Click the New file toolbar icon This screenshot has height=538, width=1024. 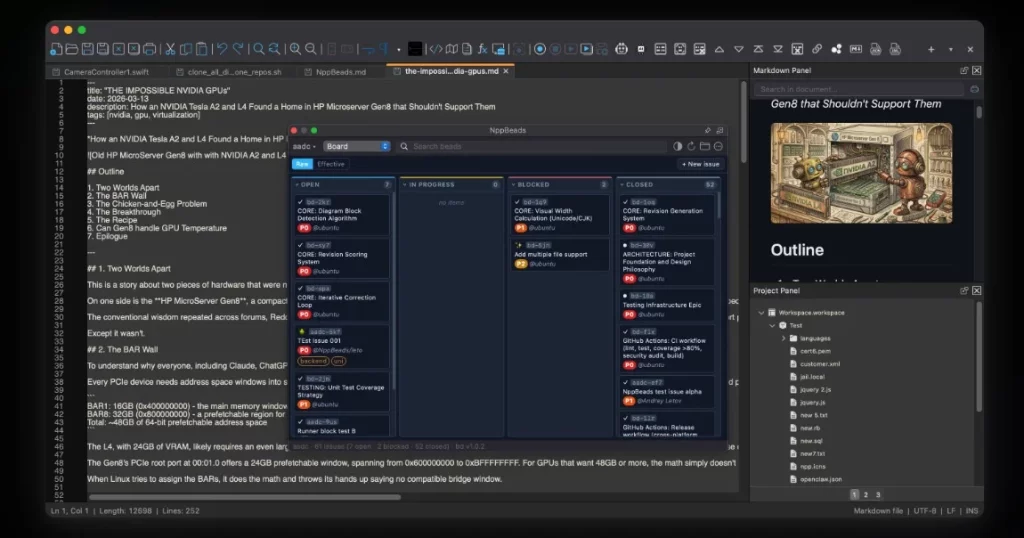(x=56, y=49)
